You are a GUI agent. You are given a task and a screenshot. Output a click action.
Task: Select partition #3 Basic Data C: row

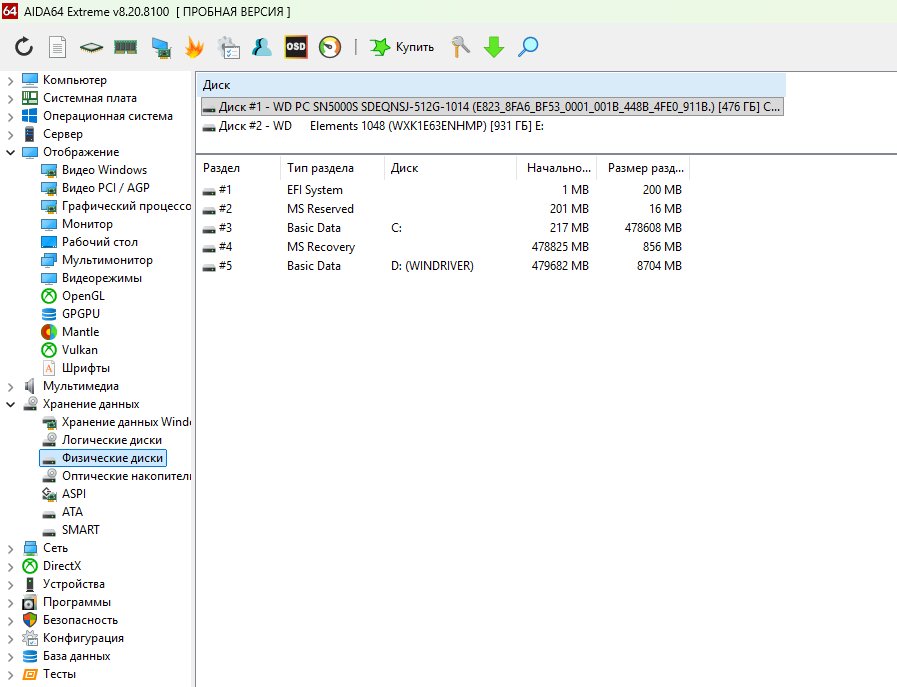[x=443, y=228]
